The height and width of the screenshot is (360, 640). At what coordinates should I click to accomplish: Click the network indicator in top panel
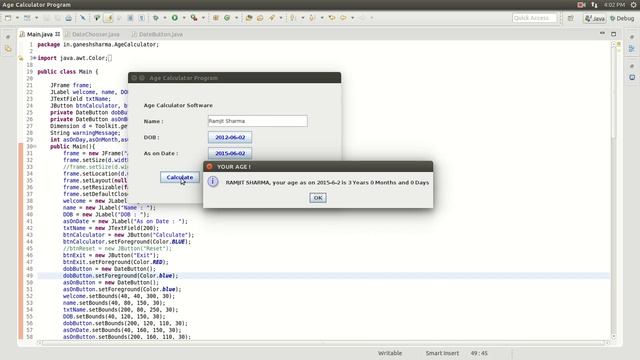(x=594, y=5)
